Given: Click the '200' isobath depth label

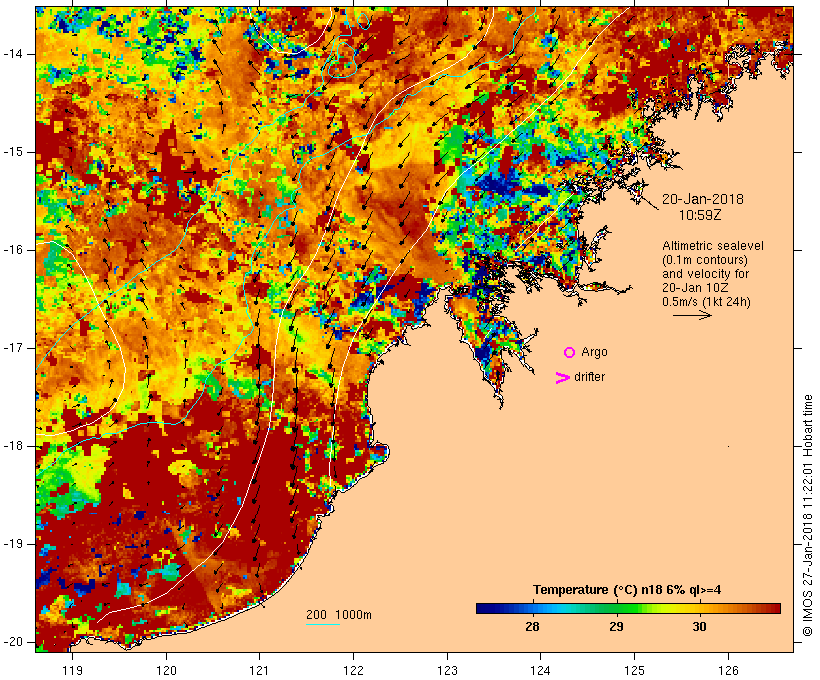Looking at the screenshot, I should (316, 615).
